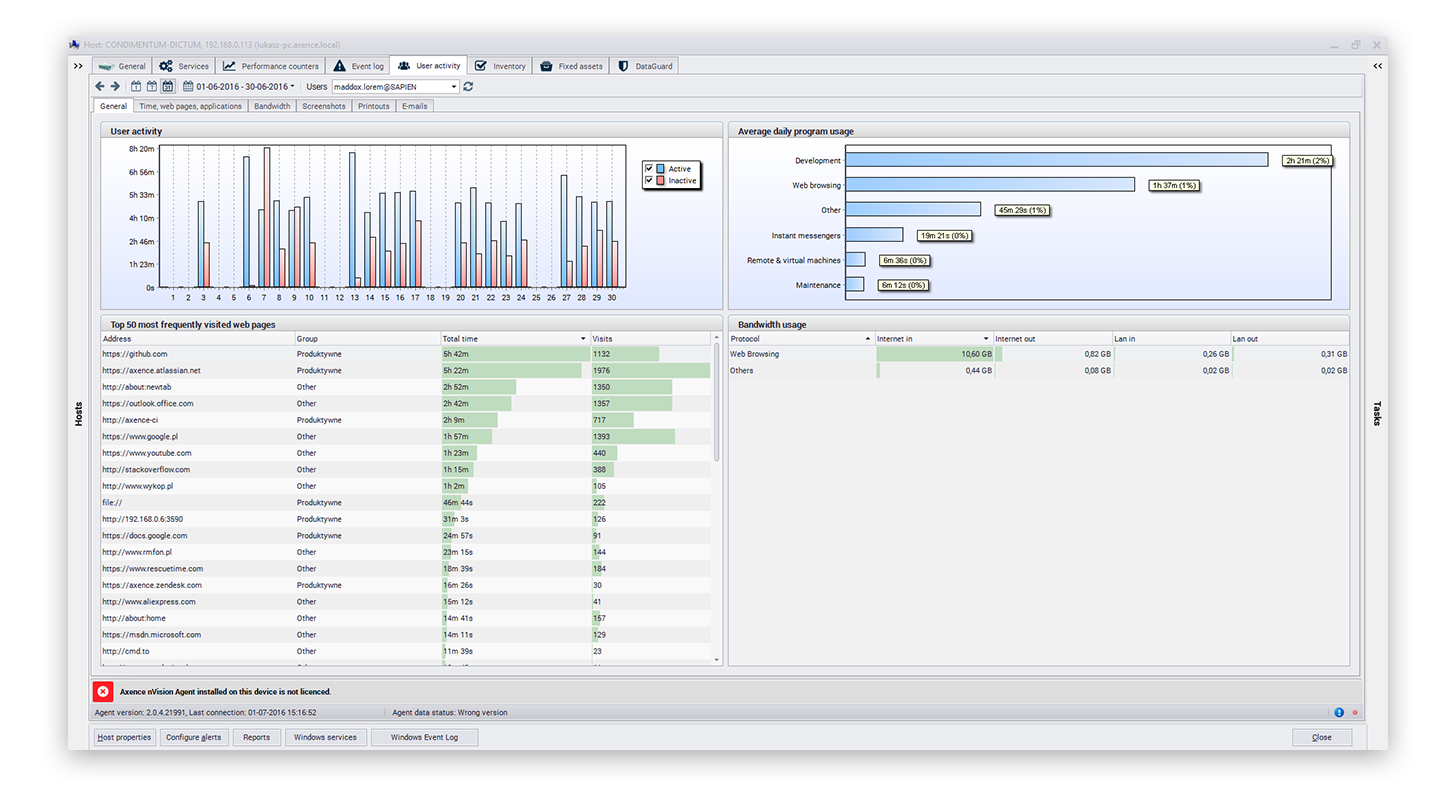
Task: Select the day view calendar icon
Action: tap(136, 86)
